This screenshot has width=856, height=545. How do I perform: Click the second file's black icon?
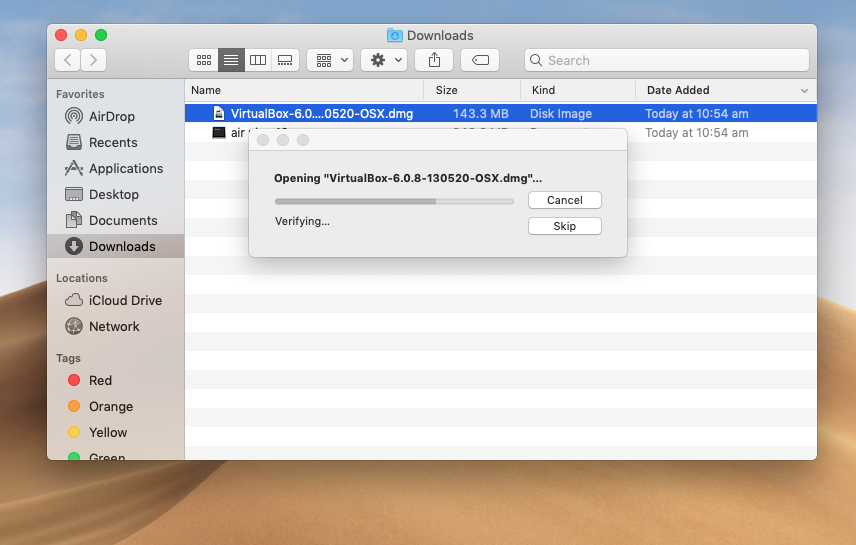click(219, 133)
